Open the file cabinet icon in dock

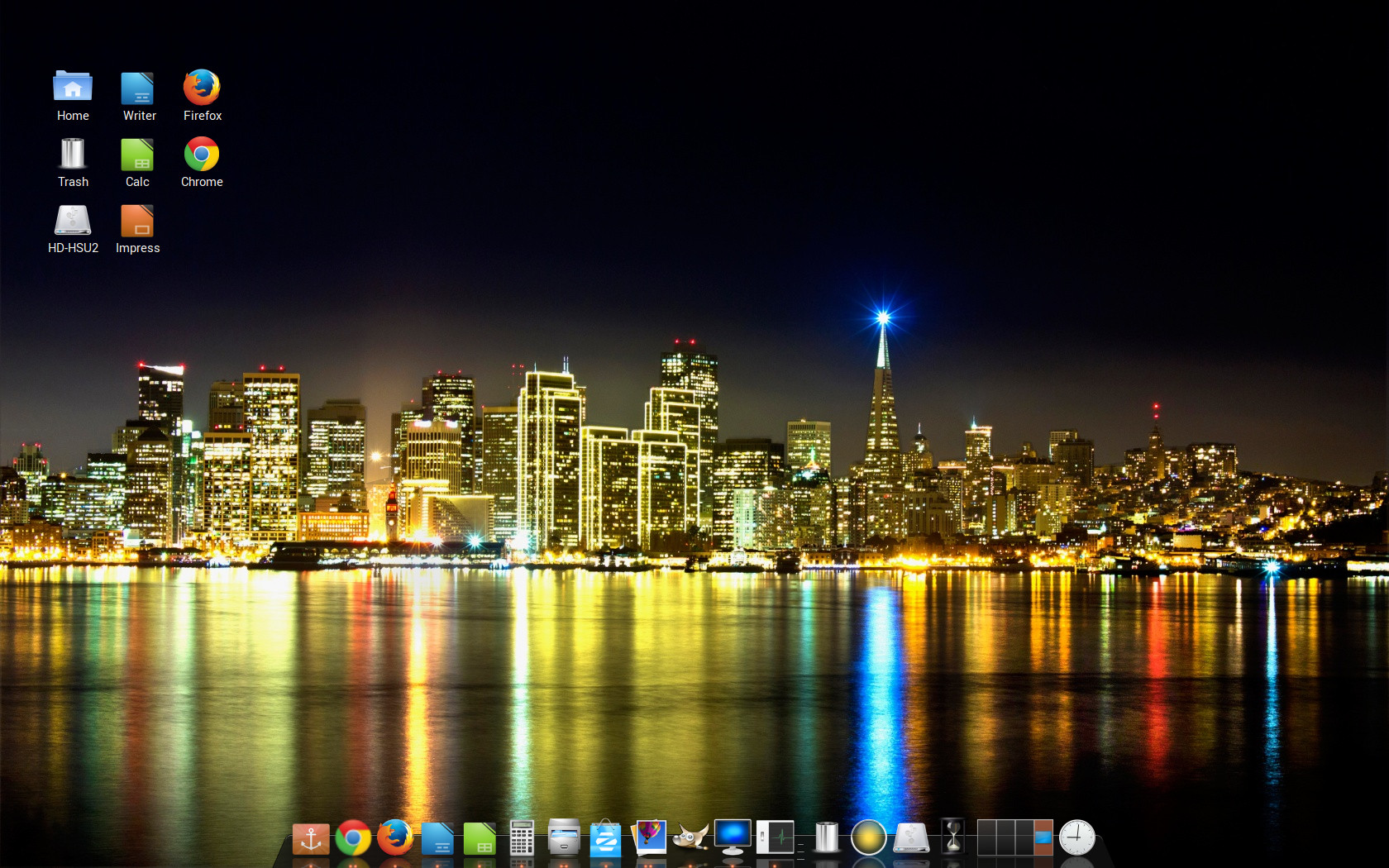click(x=564, y=838)
